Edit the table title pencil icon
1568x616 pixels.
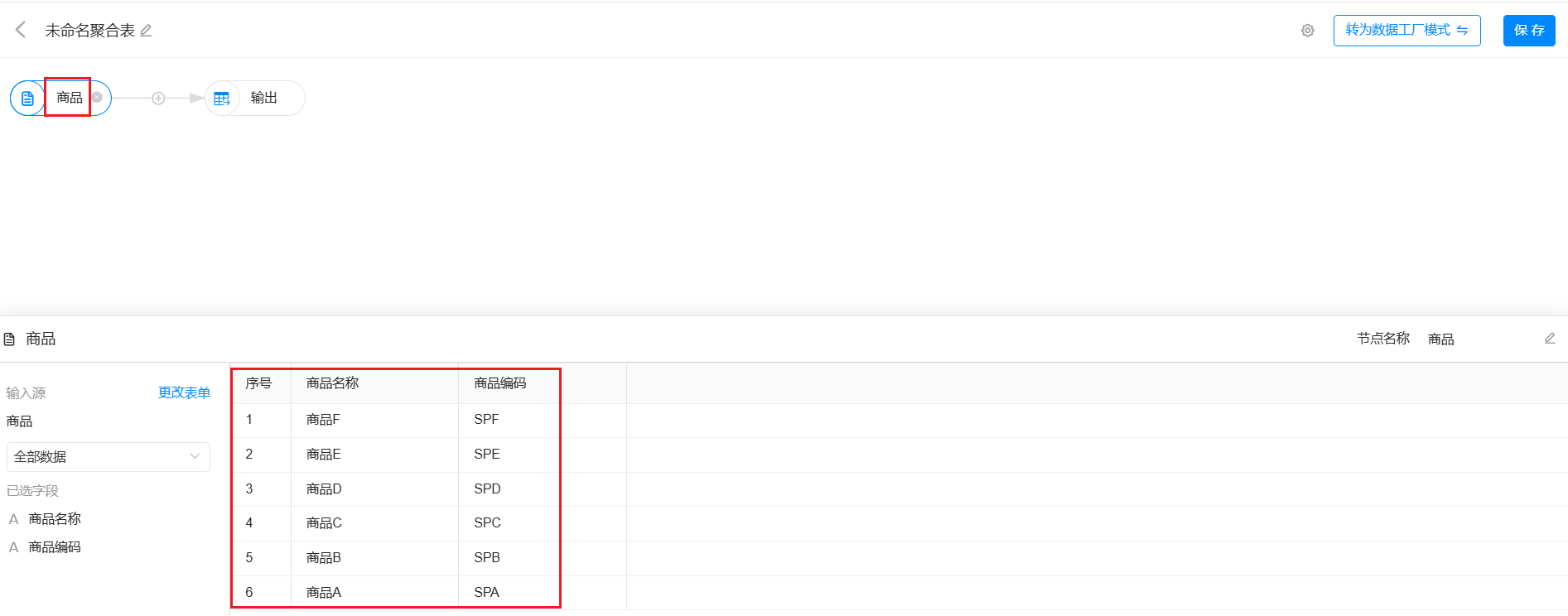tap(147, 31)
